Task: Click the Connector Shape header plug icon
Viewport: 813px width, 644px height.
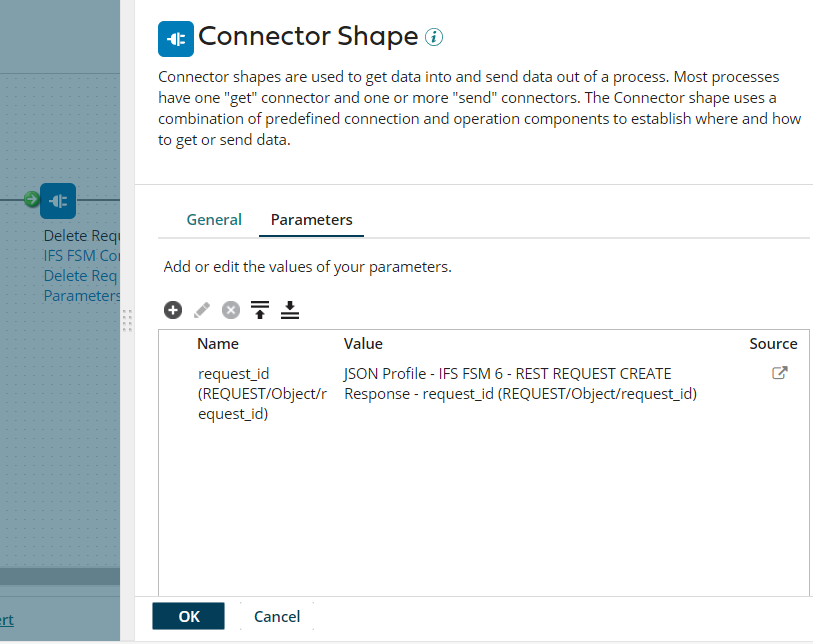Action: [x=176, y=39]
